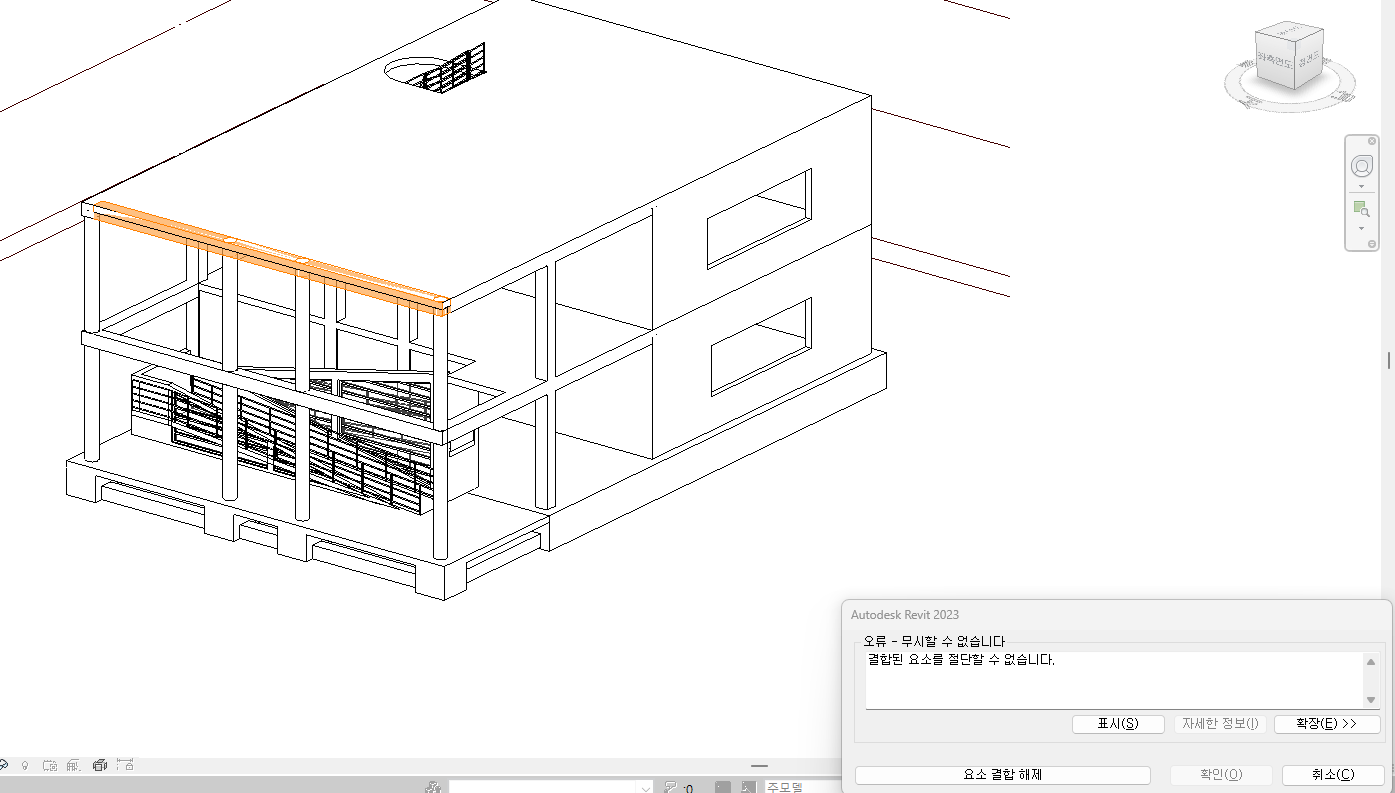
Task: Toggle temporary view properties icon
Action: point(50,766)
